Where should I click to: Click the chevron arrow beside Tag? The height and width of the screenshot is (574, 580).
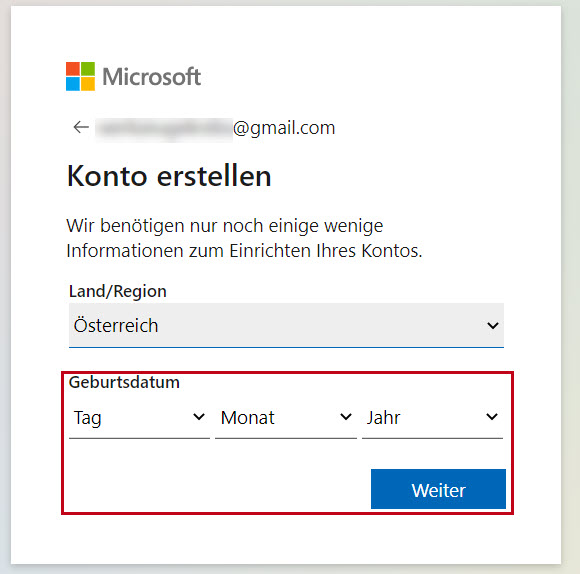click(x=199, y=417)
